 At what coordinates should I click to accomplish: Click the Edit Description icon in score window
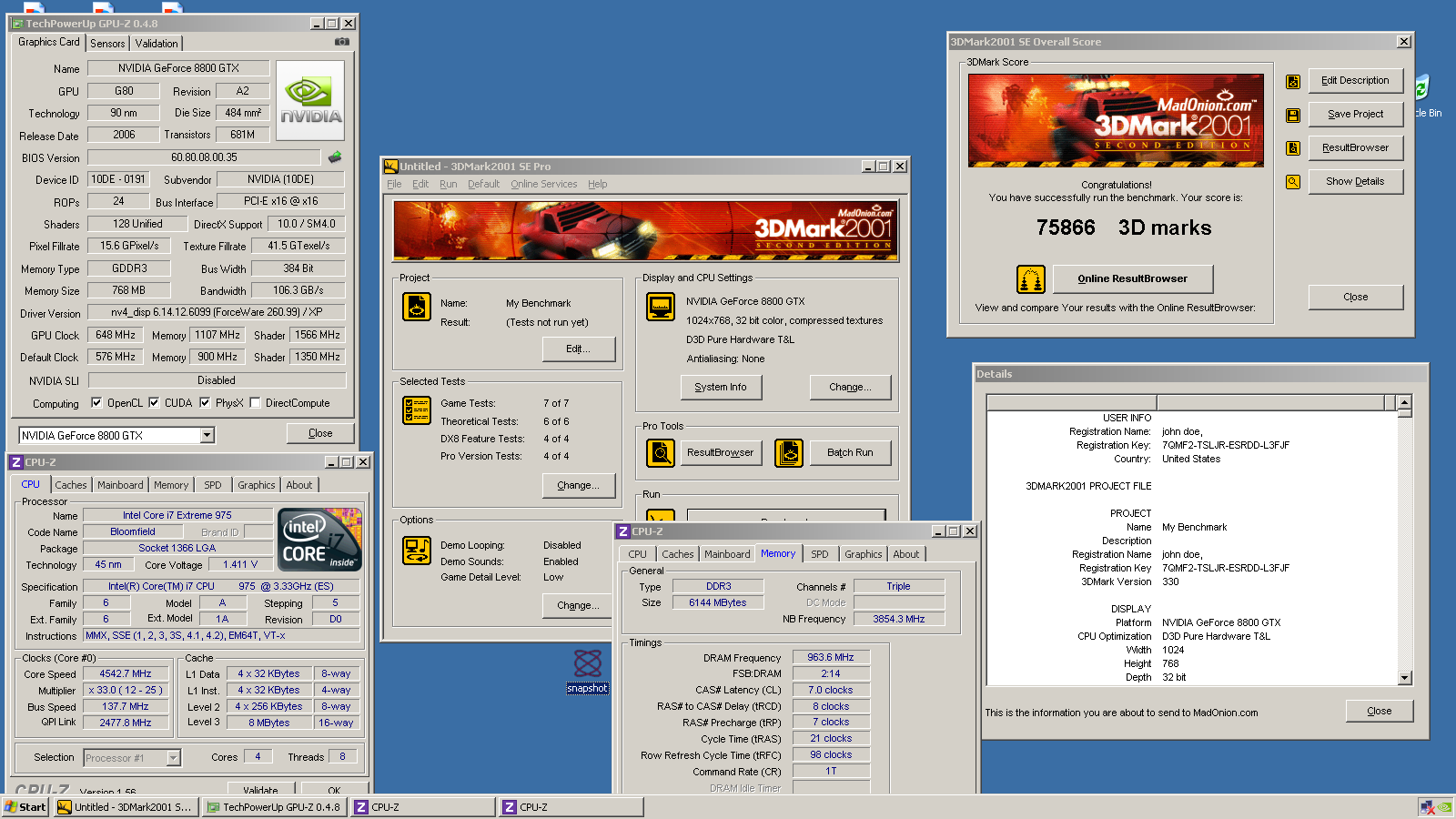[1293, 82]
